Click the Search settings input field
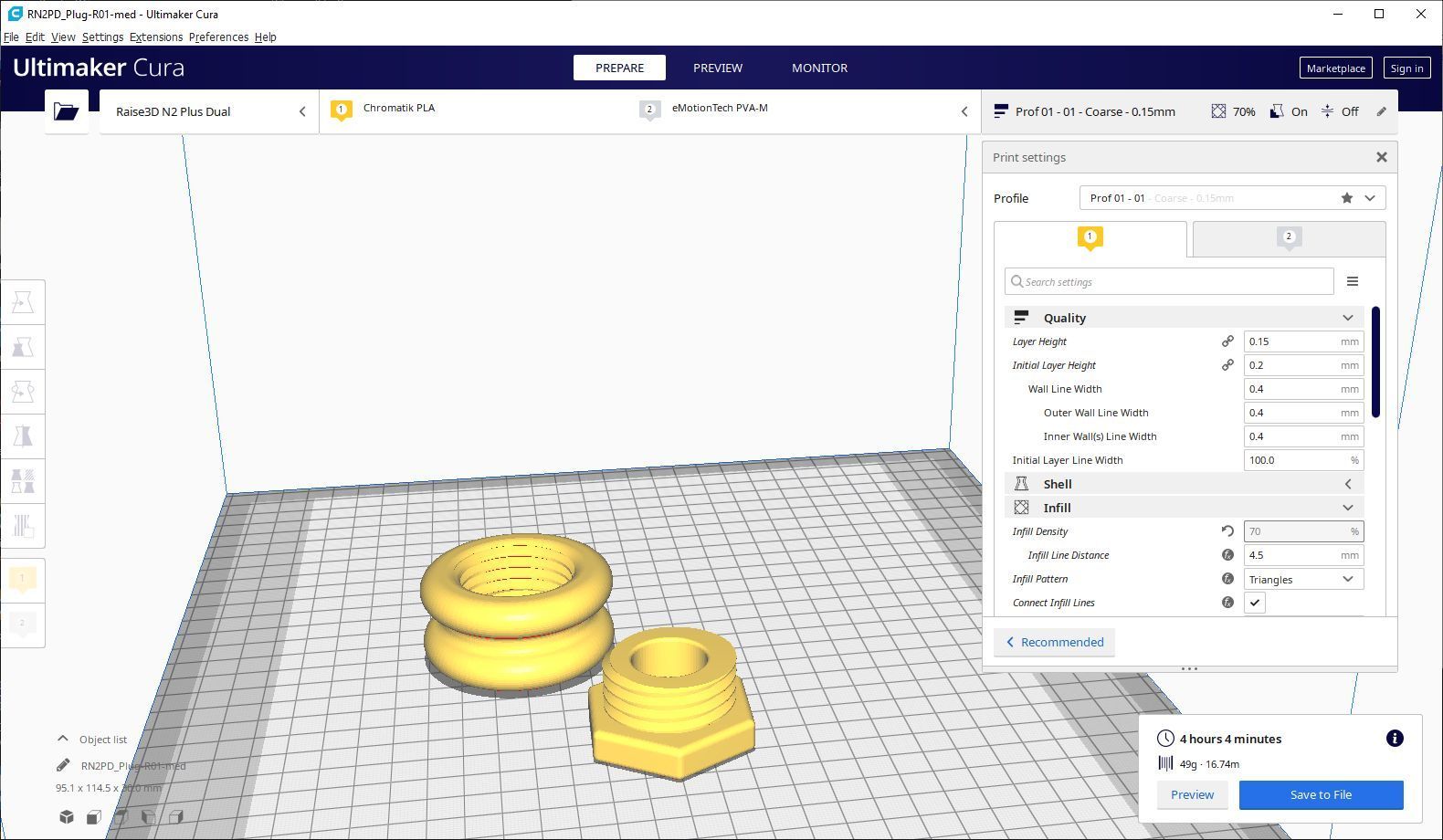The image size is (1443, 840). [x=1169, y=281]
